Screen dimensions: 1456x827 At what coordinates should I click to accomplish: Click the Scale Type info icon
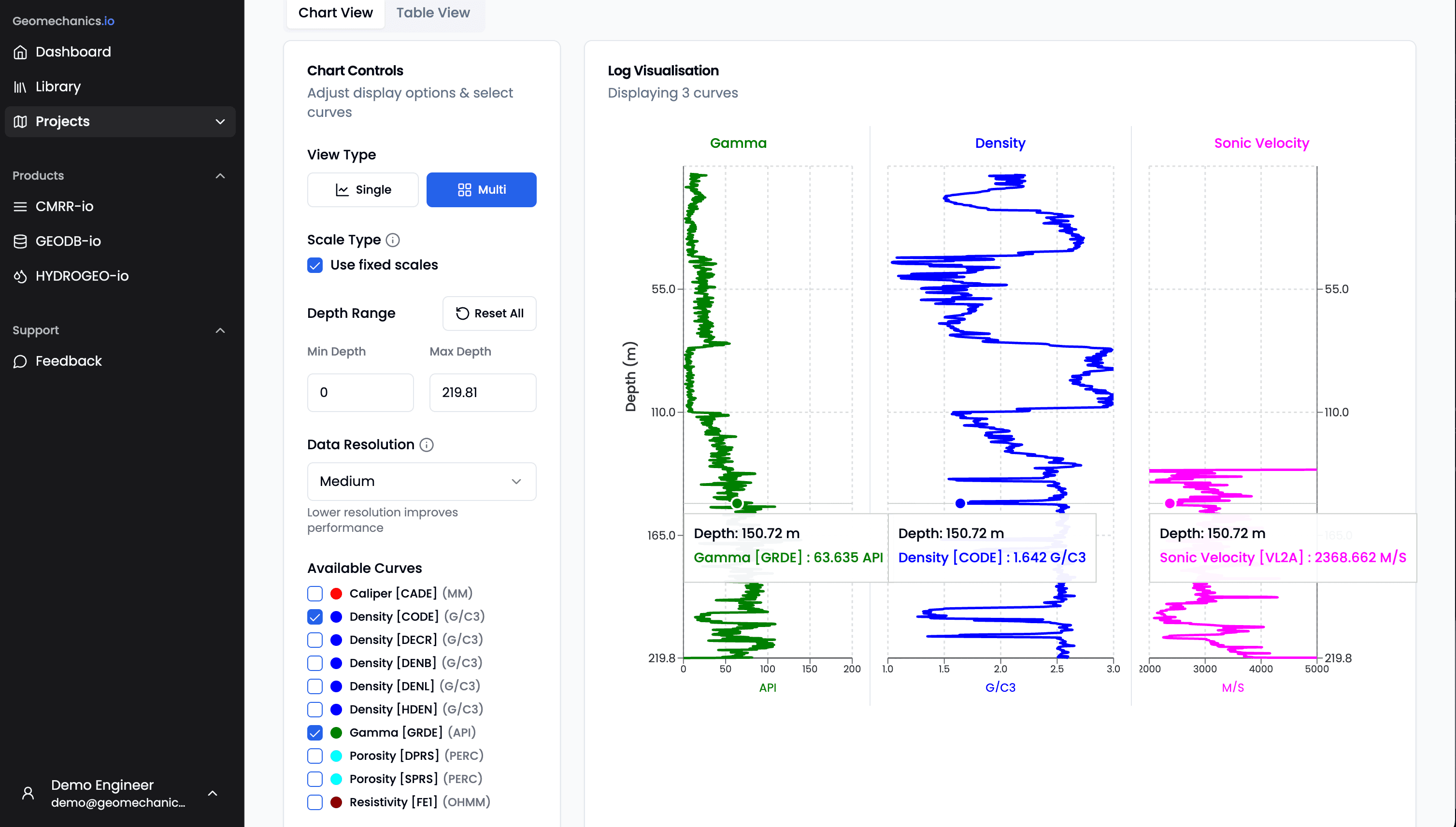[x=392, y=240]
